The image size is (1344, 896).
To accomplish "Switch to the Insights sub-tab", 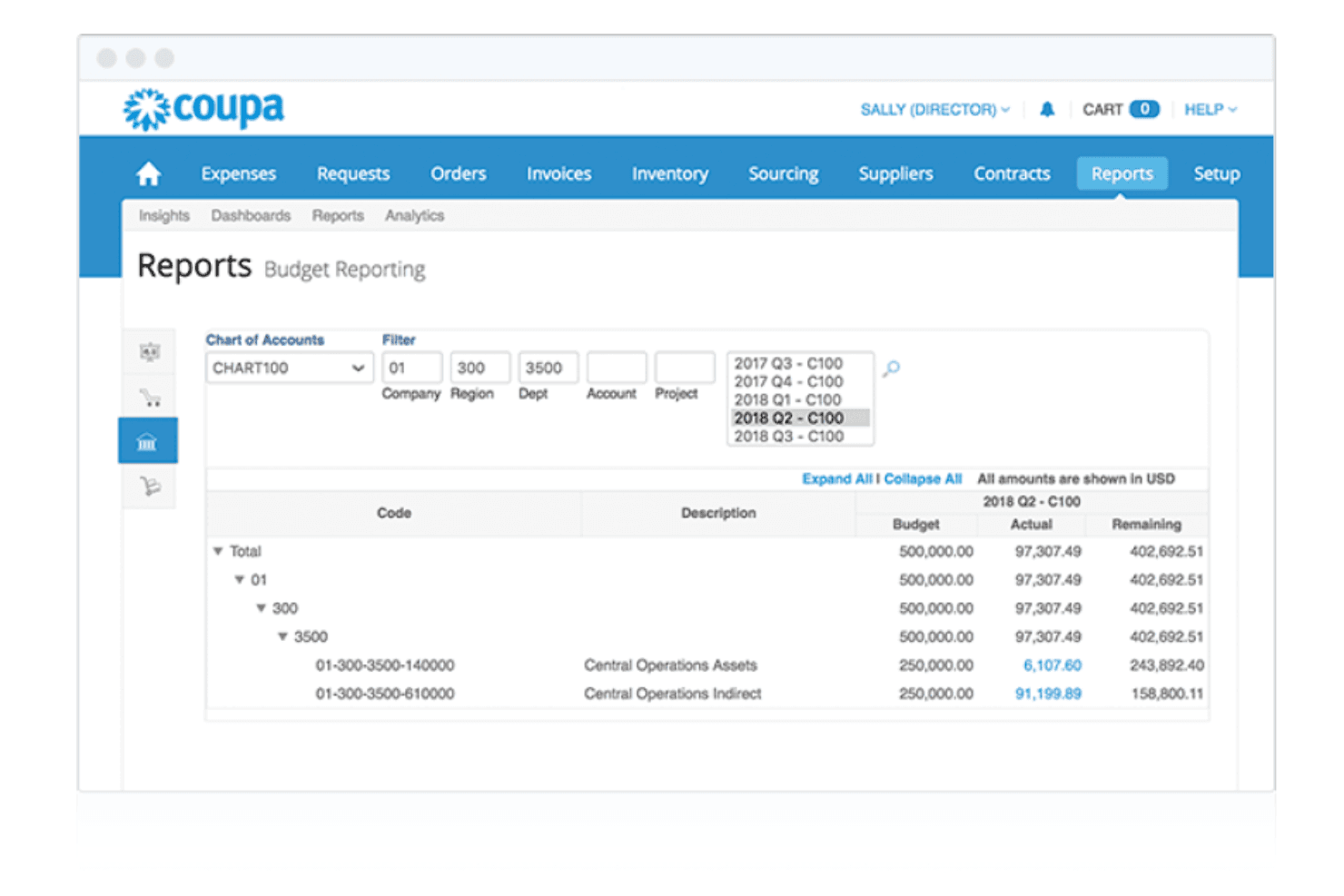I will coord(164,215).
